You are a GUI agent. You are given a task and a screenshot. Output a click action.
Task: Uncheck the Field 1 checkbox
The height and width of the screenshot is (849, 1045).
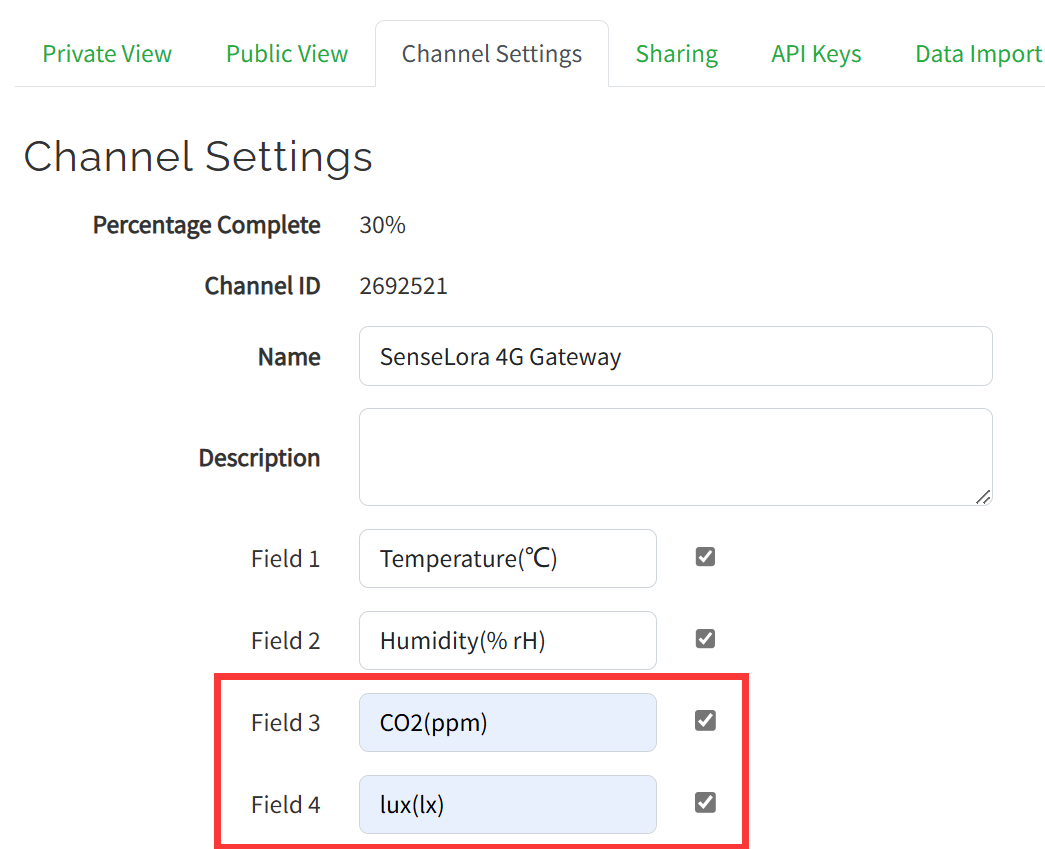coord(705,556)
